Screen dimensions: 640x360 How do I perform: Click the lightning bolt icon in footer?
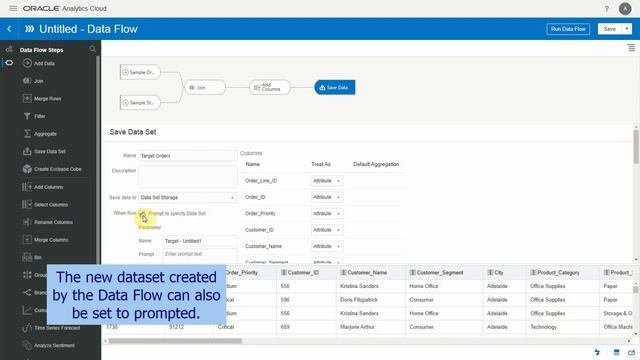[597, 352]
